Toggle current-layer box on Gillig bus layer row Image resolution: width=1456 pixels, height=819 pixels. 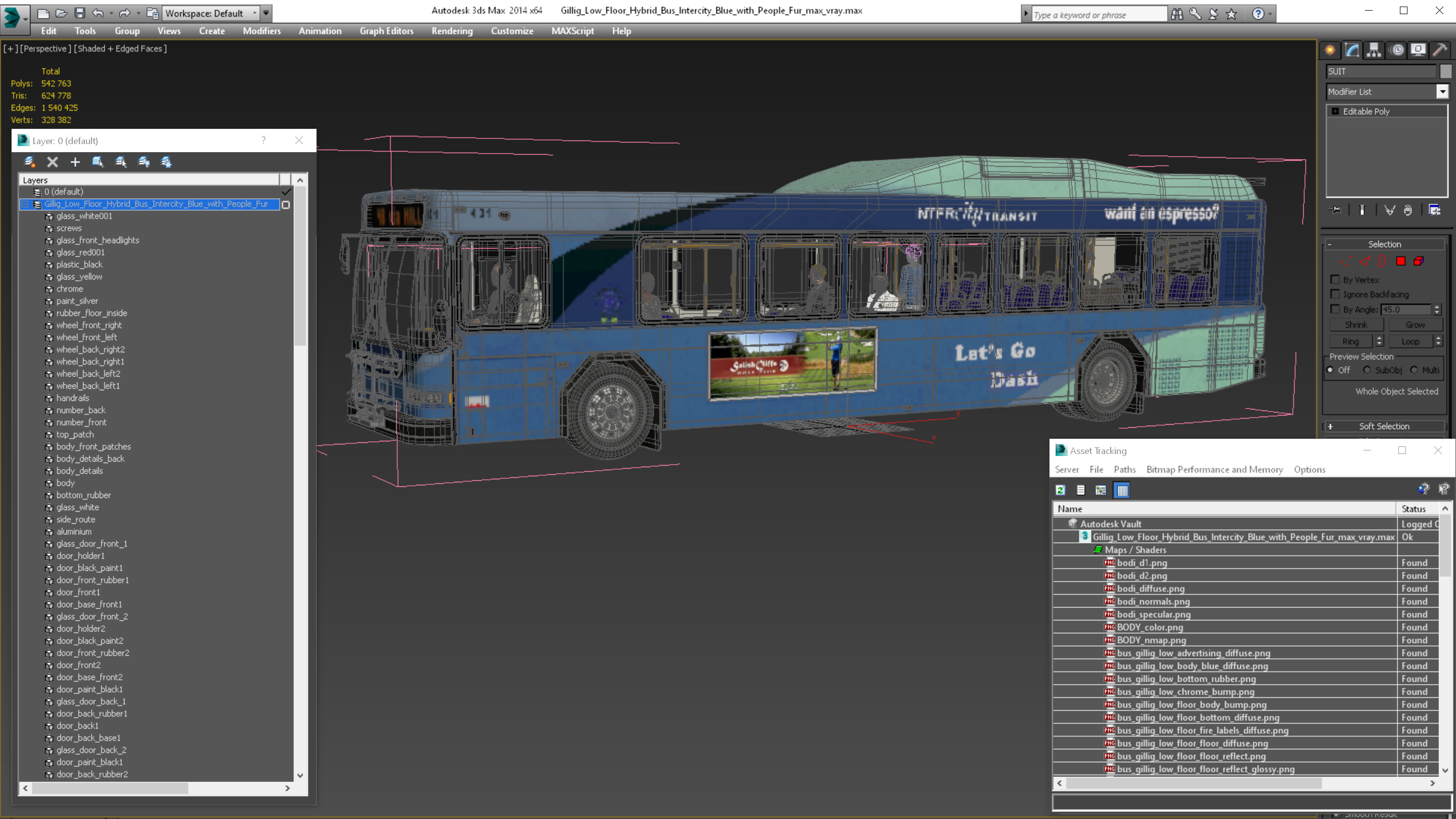[286, 205]
